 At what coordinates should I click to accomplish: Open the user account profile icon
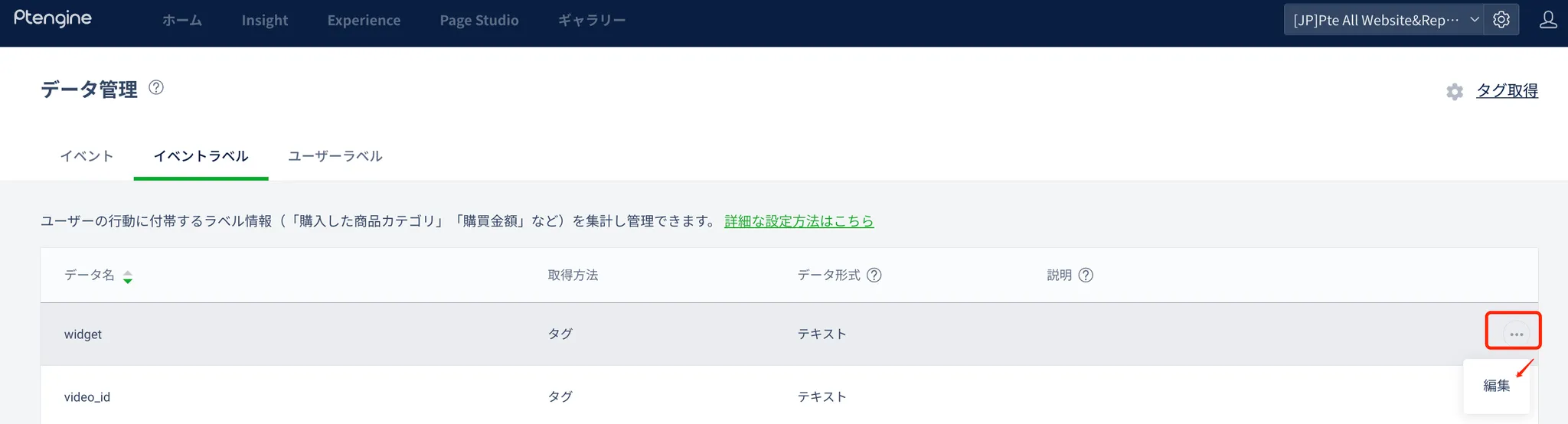point(1547,20)
